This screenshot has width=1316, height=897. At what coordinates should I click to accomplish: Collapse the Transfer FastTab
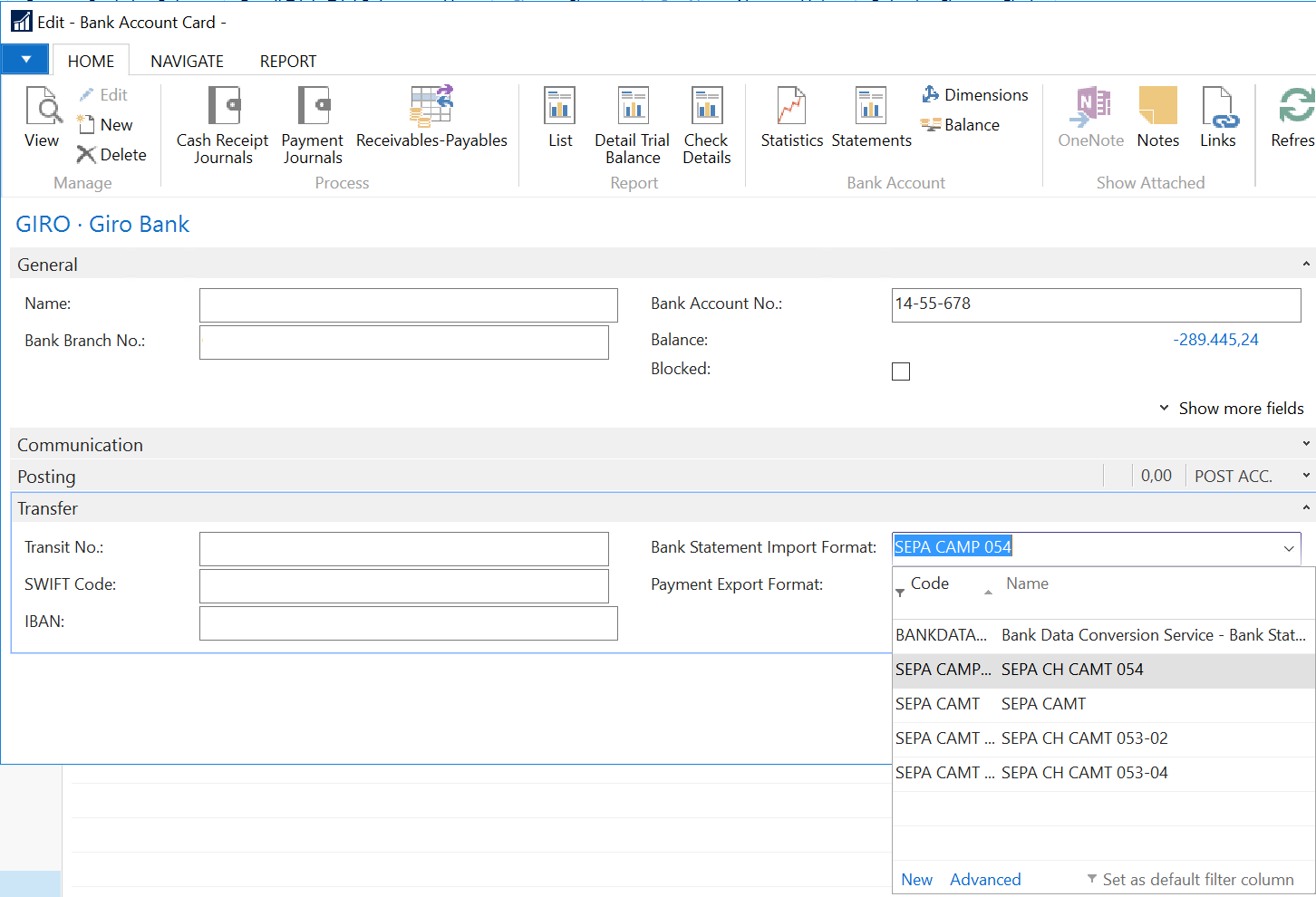point(1306,507)
